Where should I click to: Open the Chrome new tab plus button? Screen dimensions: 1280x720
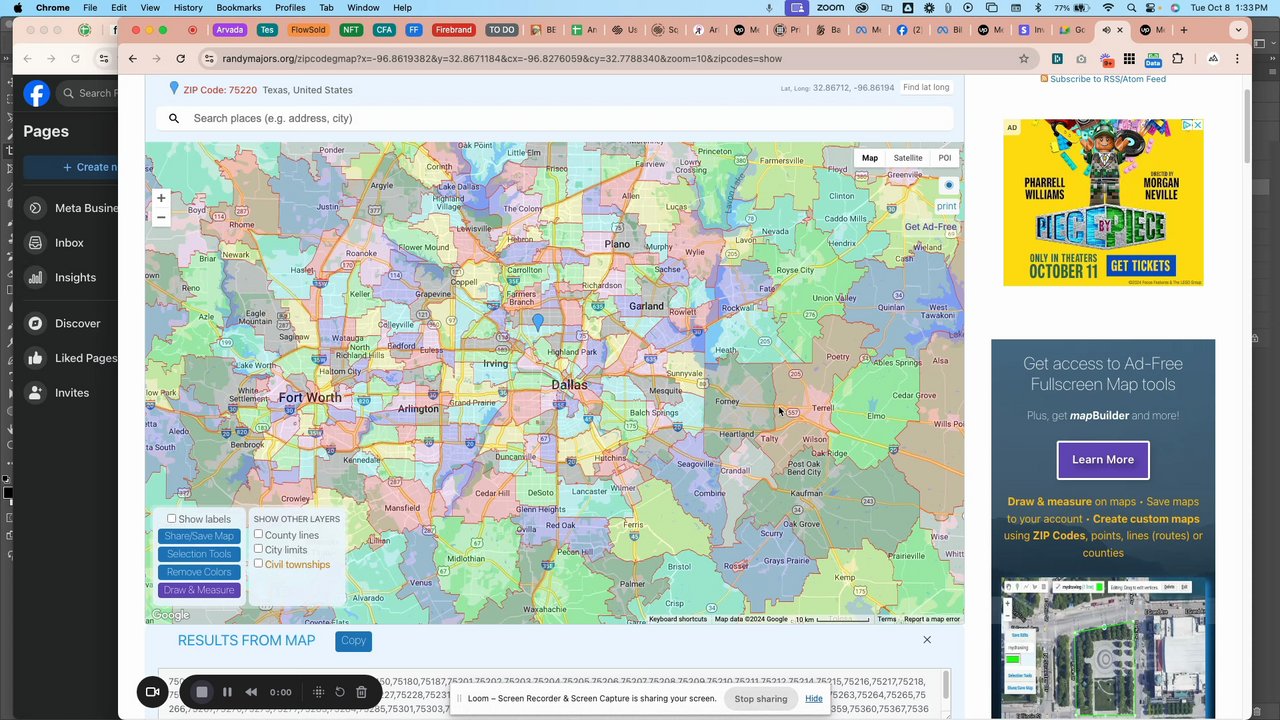(1184, 30)
